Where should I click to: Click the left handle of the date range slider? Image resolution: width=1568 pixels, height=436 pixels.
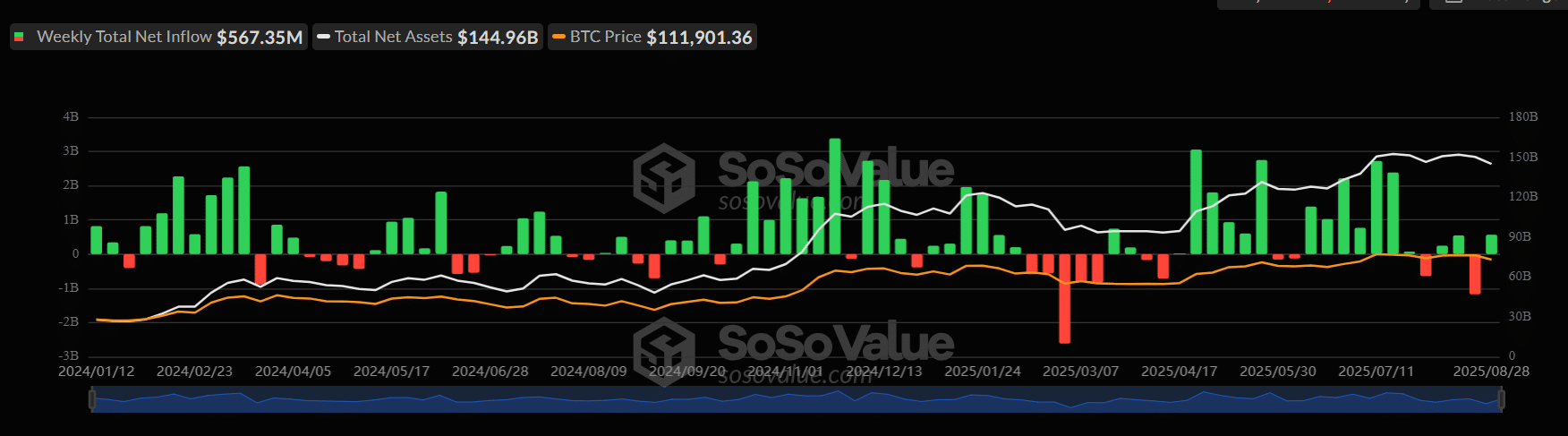pos(92,399)
